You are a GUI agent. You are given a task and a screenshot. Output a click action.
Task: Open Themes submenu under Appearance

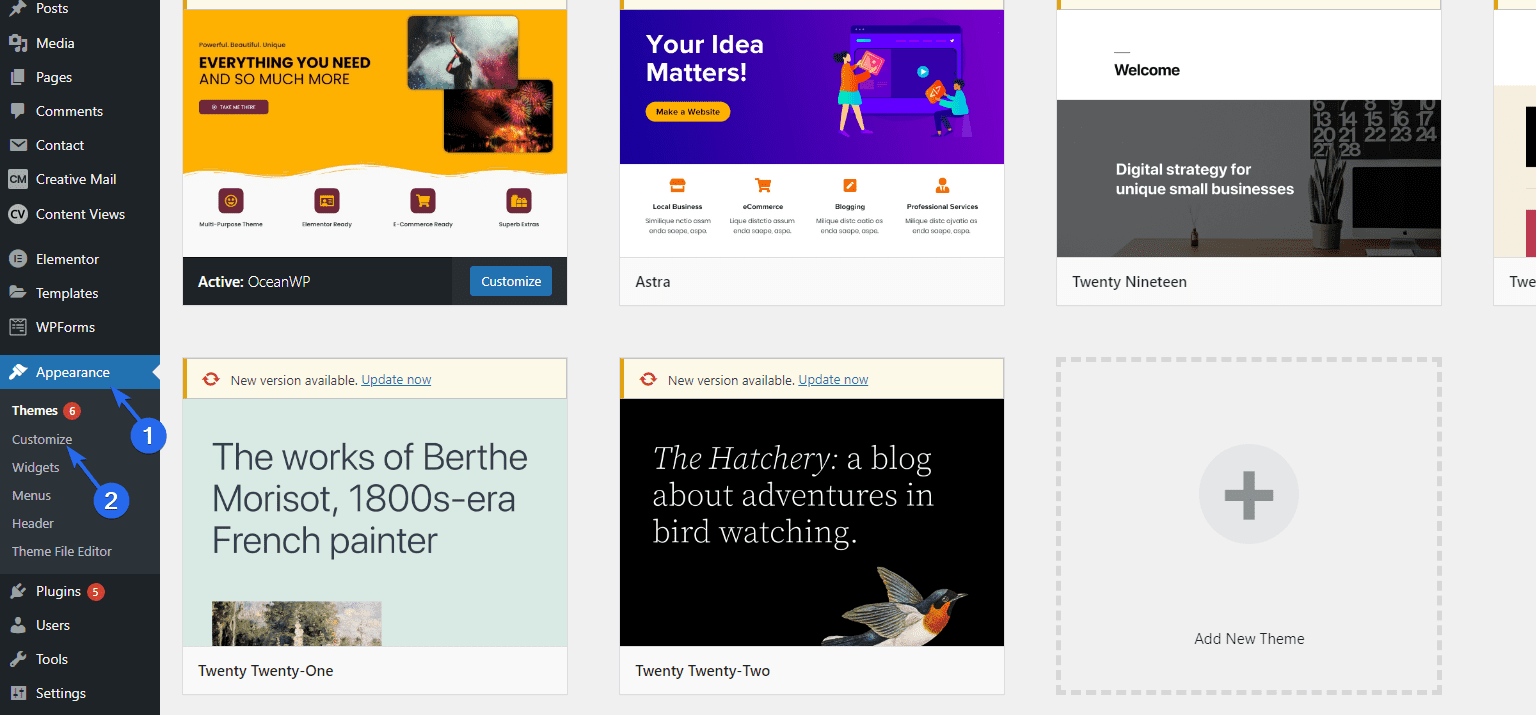pos(35,411)
